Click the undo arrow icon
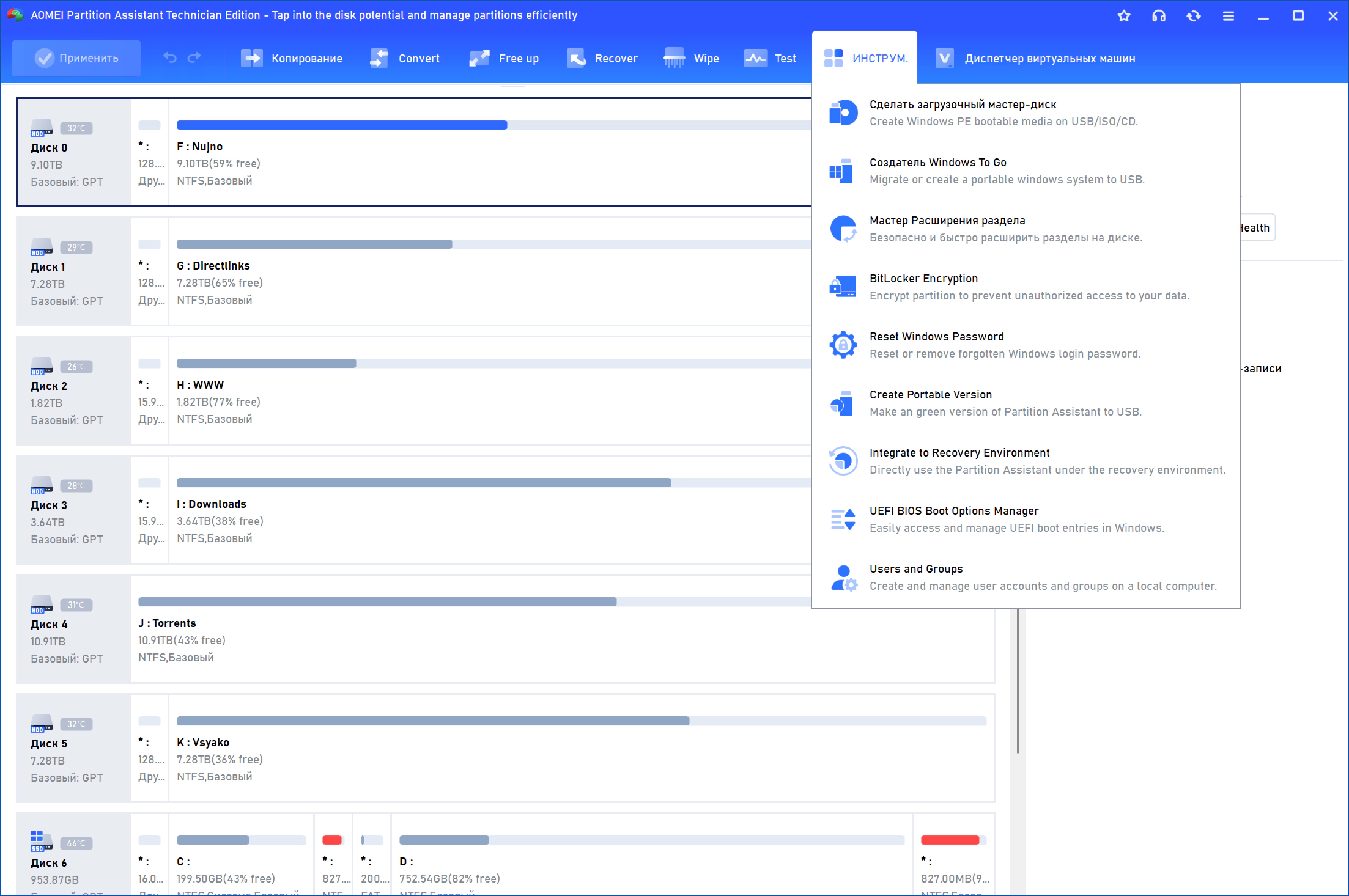The height and width of the screenshot is (896, 1349). coord(170,58)
